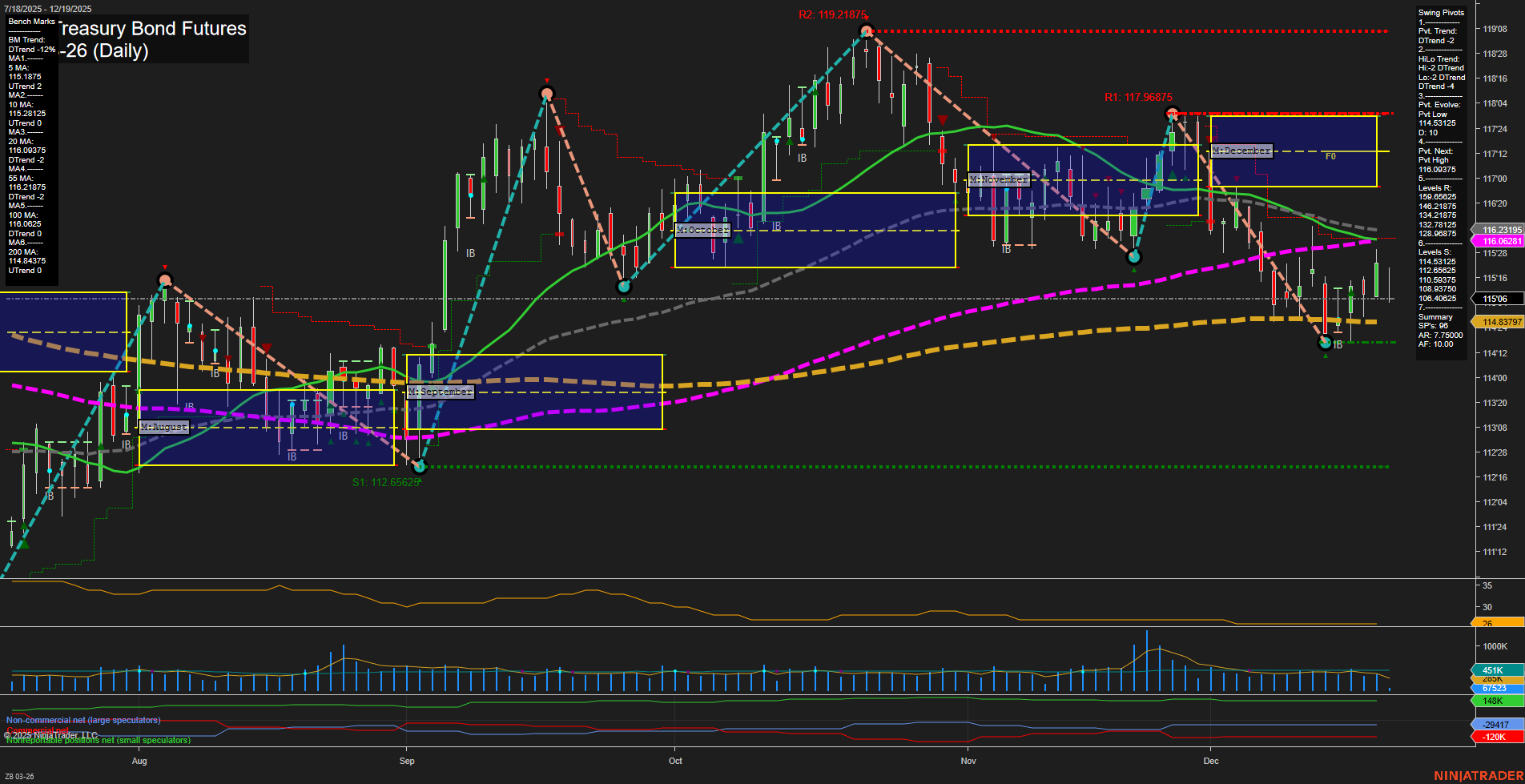The height and width of the screenshot is (784, 1525).
Task: Click the teal 451K volume value tag
Action: click(x=1495, y=670)
